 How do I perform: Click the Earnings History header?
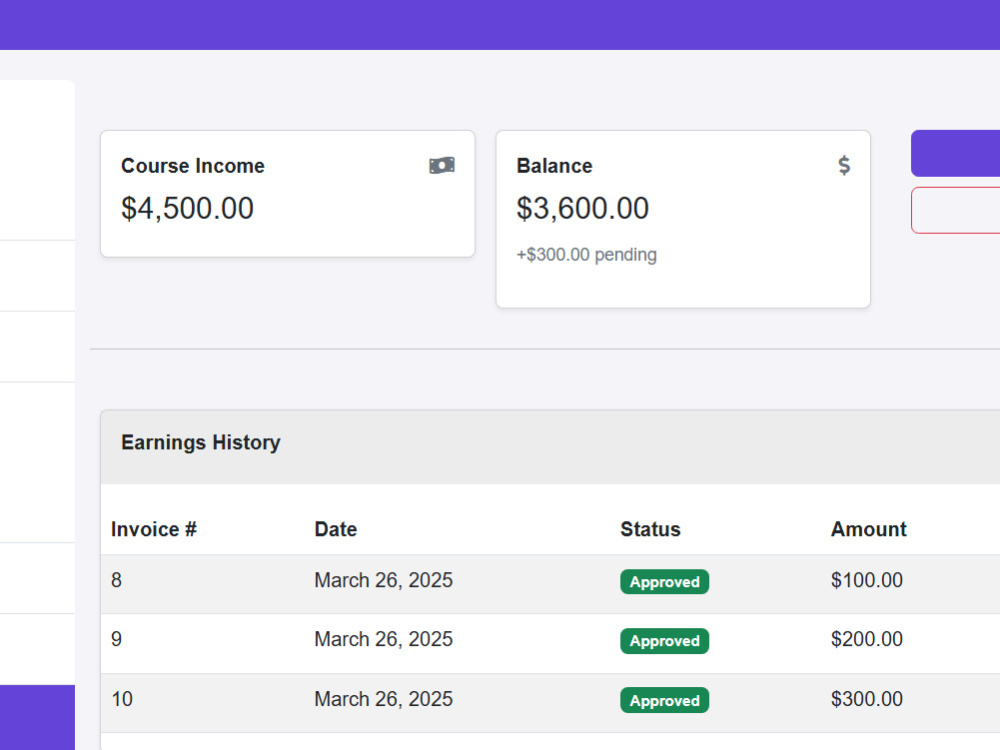(x=201, y=443)
